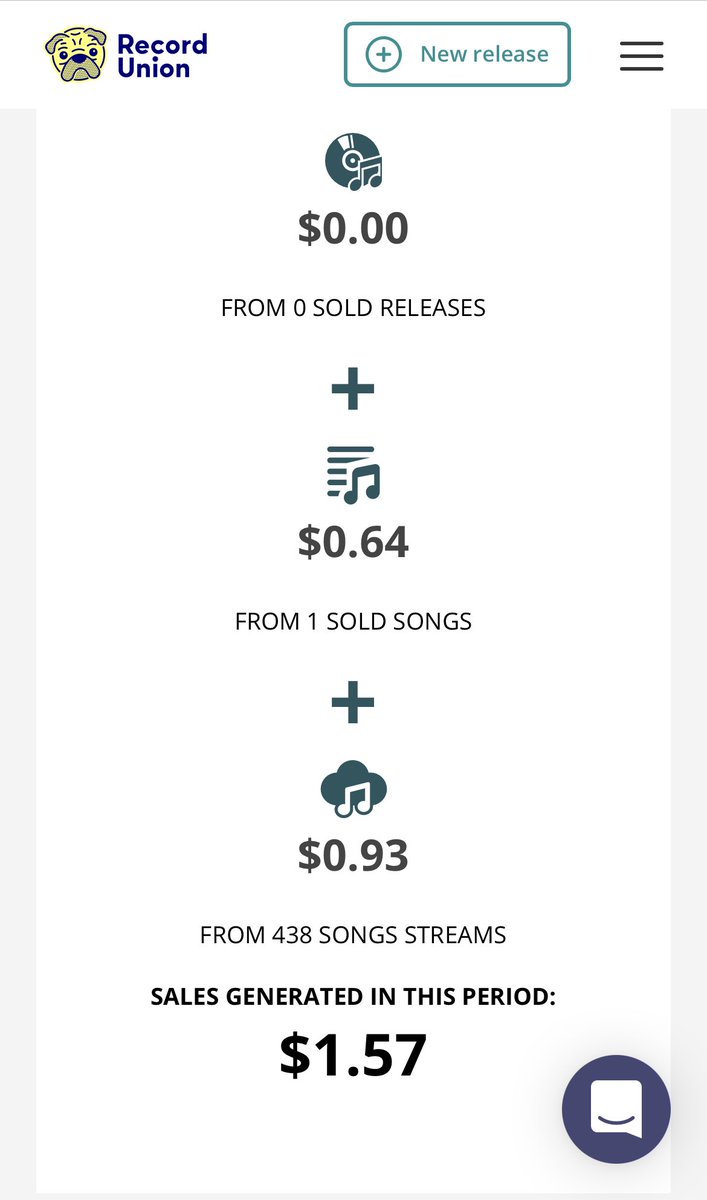Open the chat support bubble
Image resolution: width=707 pixels, height=1200 pixels.
pos(616,1108)
